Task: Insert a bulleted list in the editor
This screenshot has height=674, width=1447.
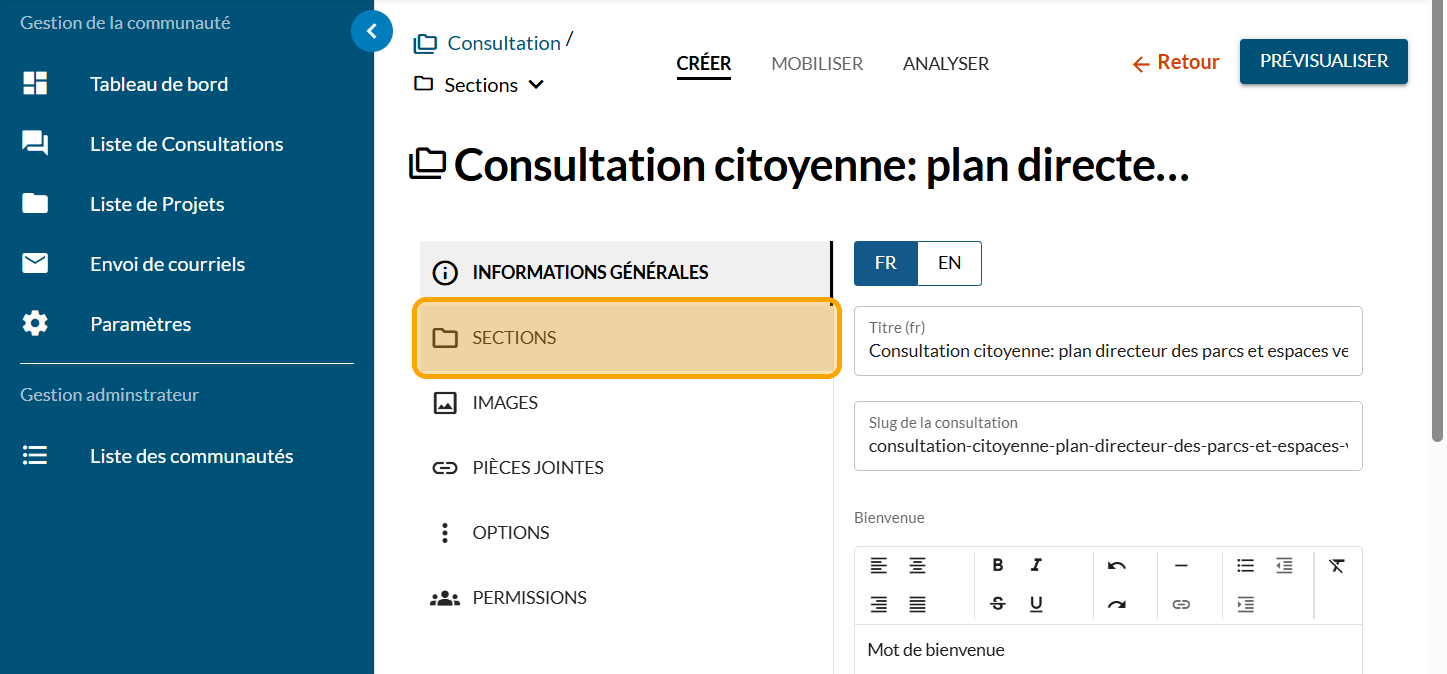Action: click(1245, 565)
